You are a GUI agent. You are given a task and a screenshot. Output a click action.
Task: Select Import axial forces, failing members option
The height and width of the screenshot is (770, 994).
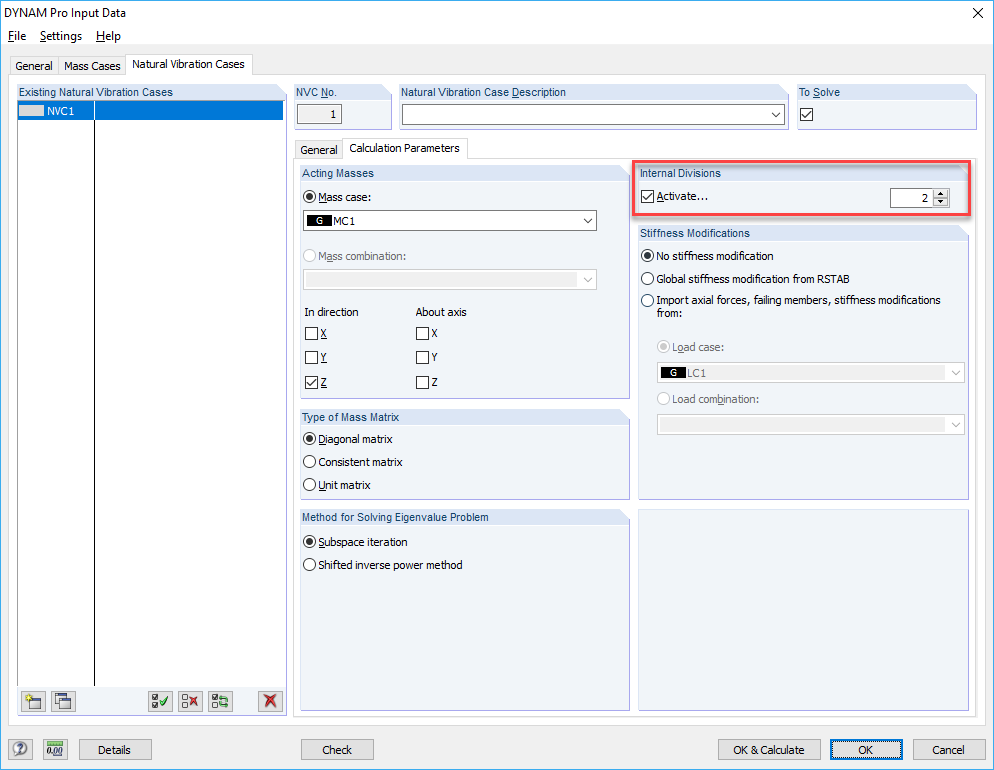(x=647, y=300)
